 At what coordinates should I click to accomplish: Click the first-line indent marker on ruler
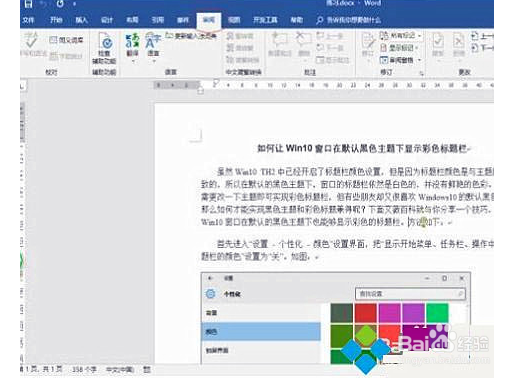click(x=216, y=83)
